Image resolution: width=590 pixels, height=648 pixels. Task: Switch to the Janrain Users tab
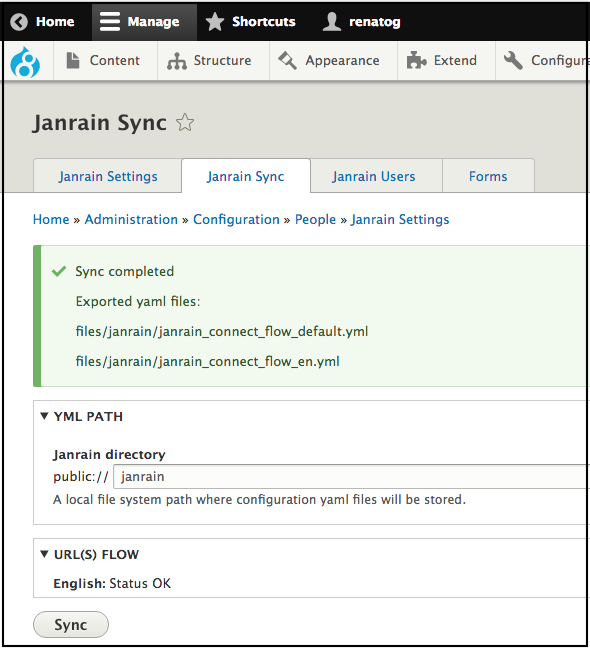point(374,176)
